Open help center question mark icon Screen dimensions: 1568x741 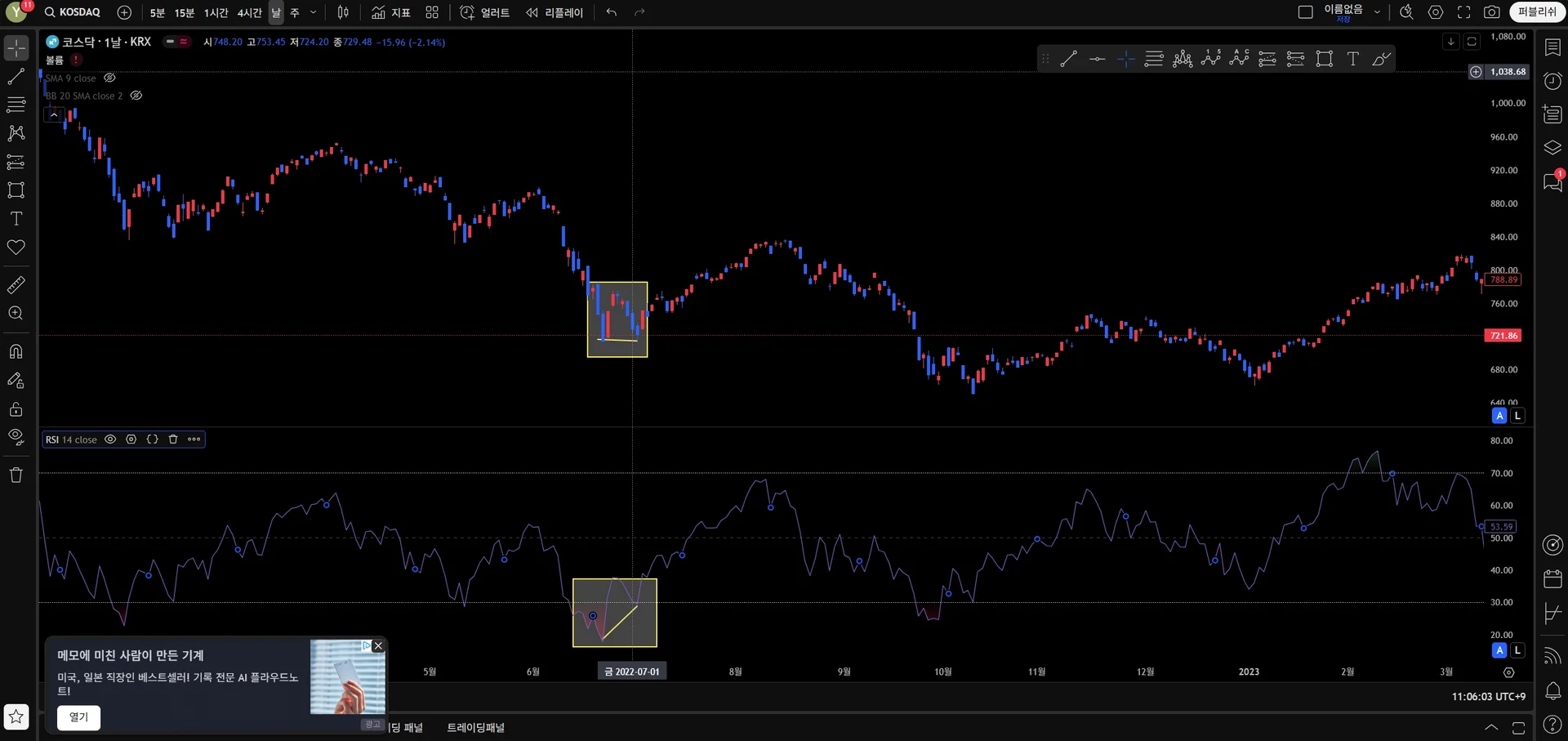pyautogui.click(x=1552, y=725)
